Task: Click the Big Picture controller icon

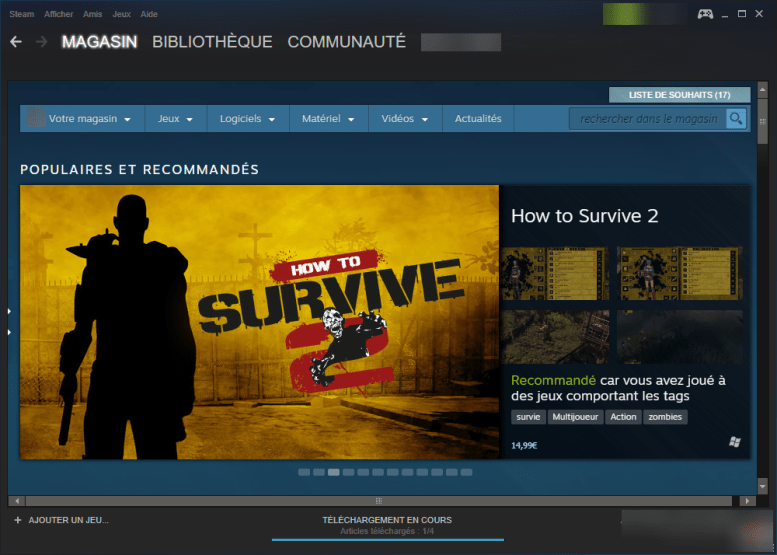Action: [705, 13]
